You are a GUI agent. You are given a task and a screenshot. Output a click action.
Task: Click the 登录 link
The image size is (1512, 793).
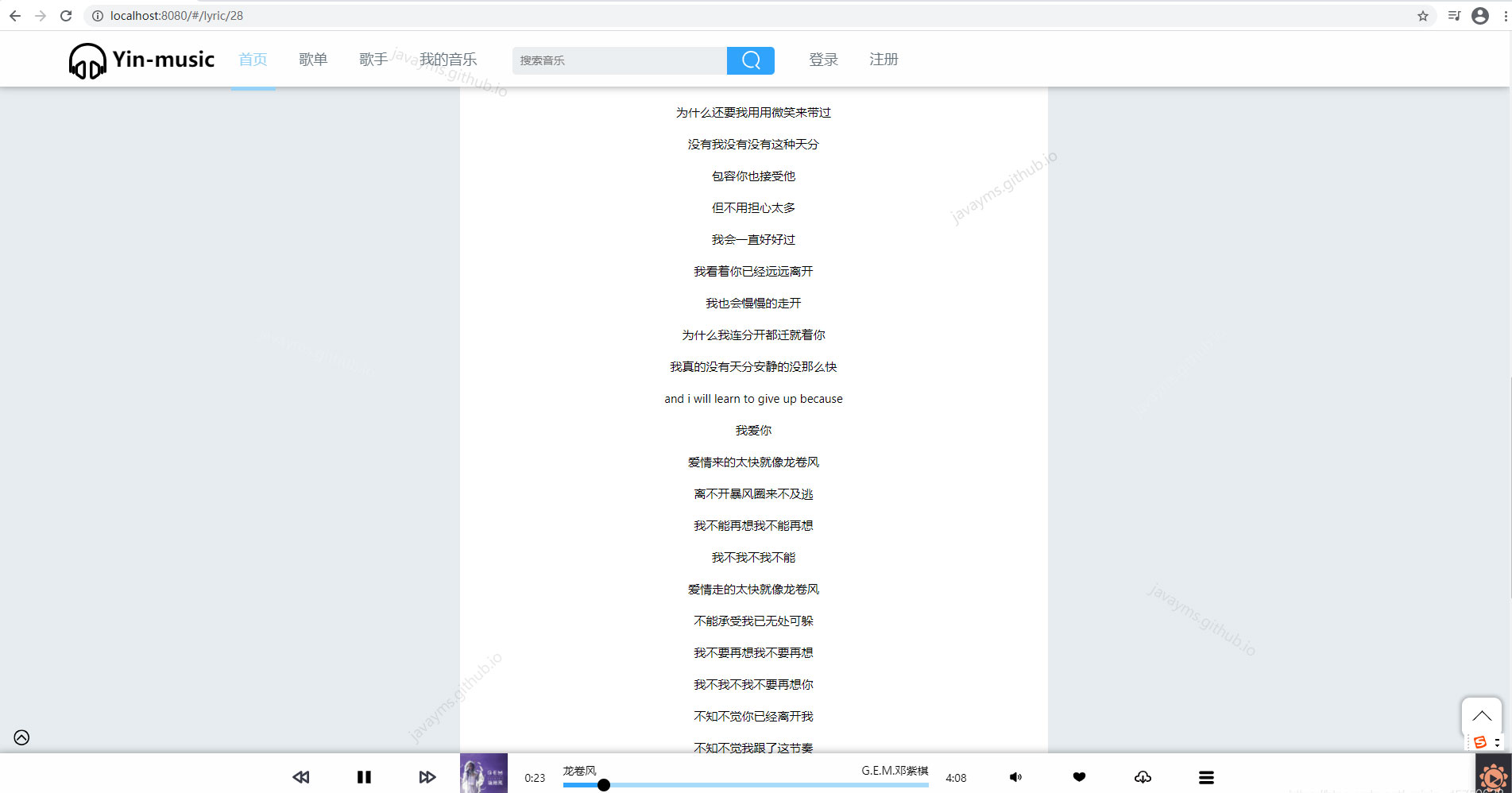pyautogui.click(x=823, y=60)
